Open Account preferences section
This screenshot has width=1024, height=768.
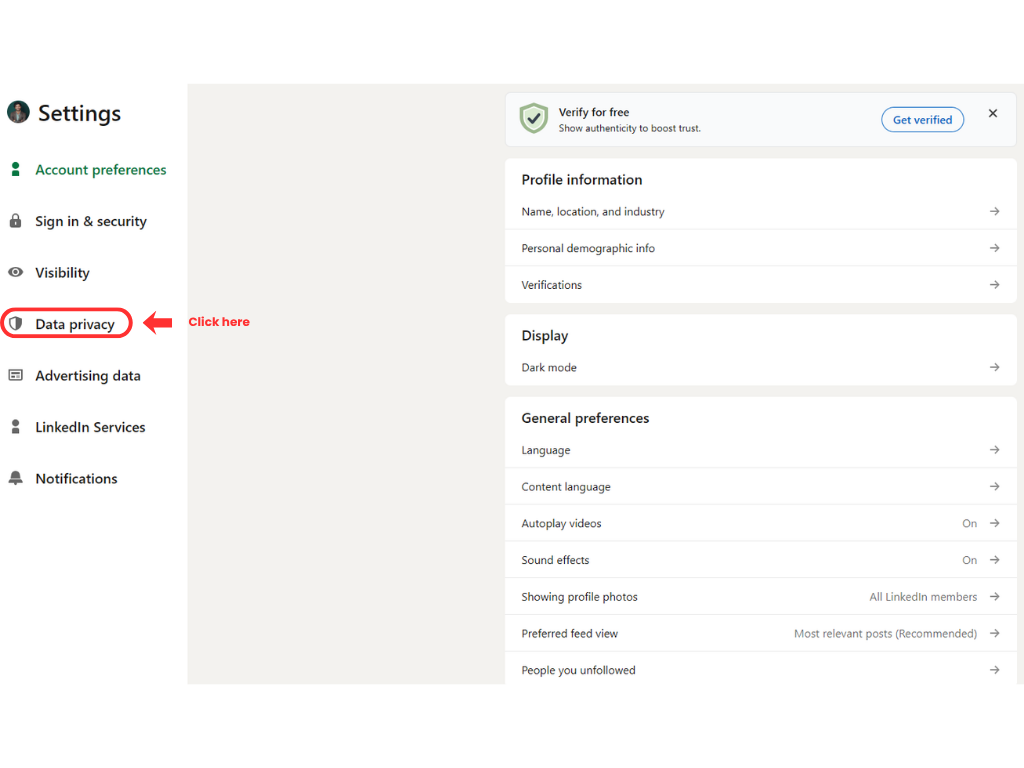click(x=101, y=170)
